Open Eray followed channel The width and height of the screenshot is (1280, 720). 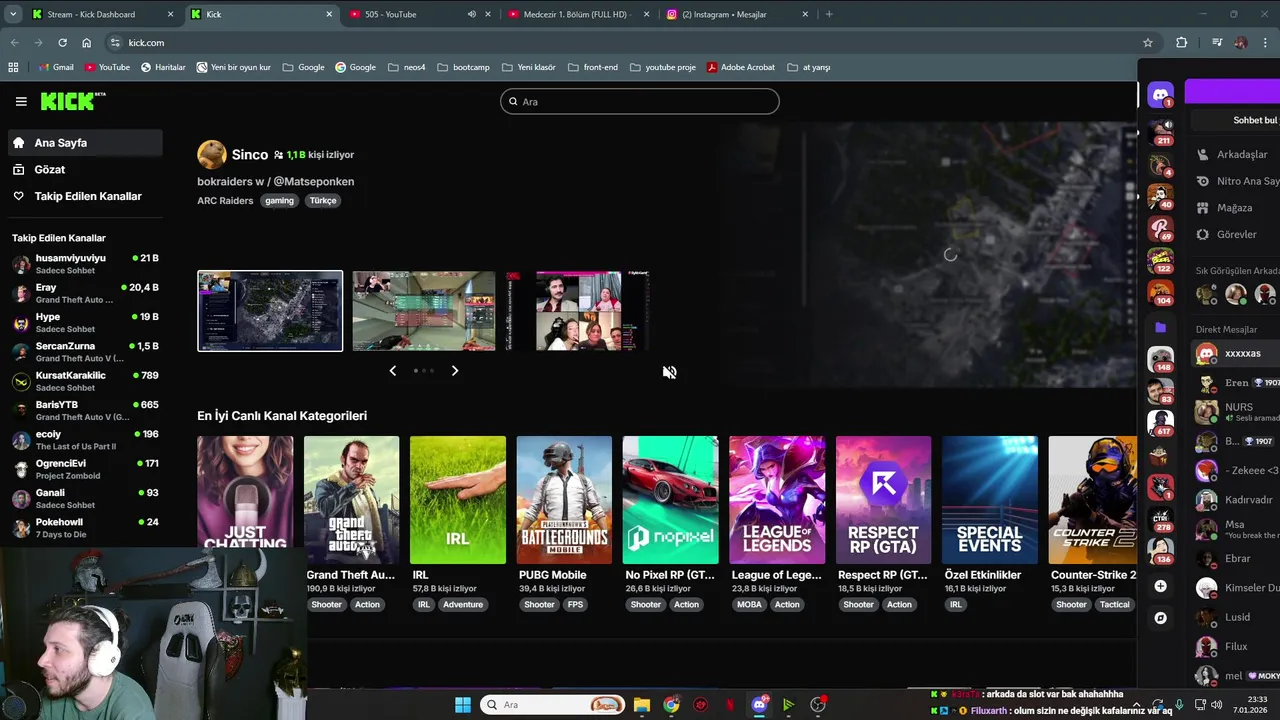pyautogui.click(x=85, y=293)
